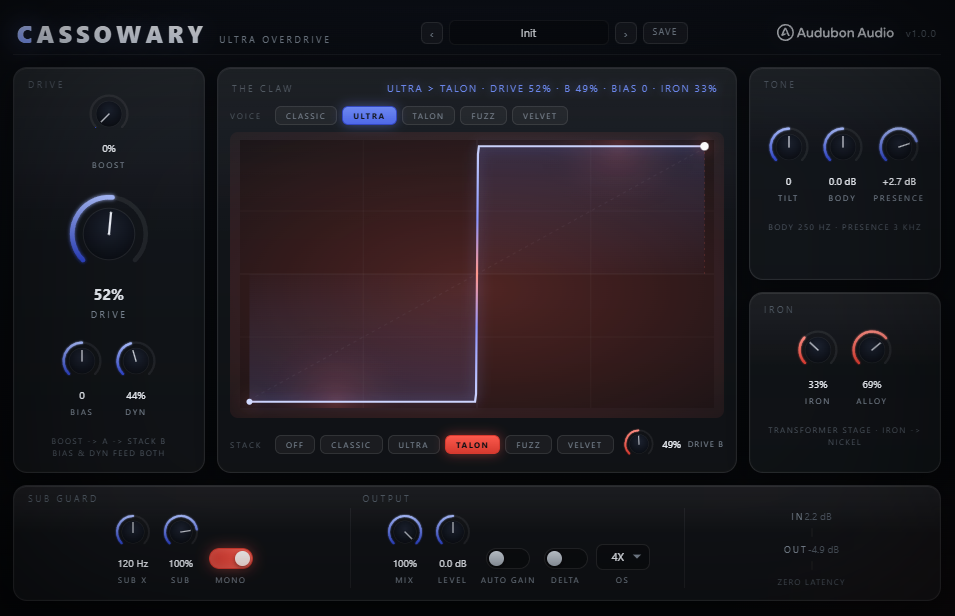Click the Level knob
This screenshot has width=955, height=616.
point(453,531)
